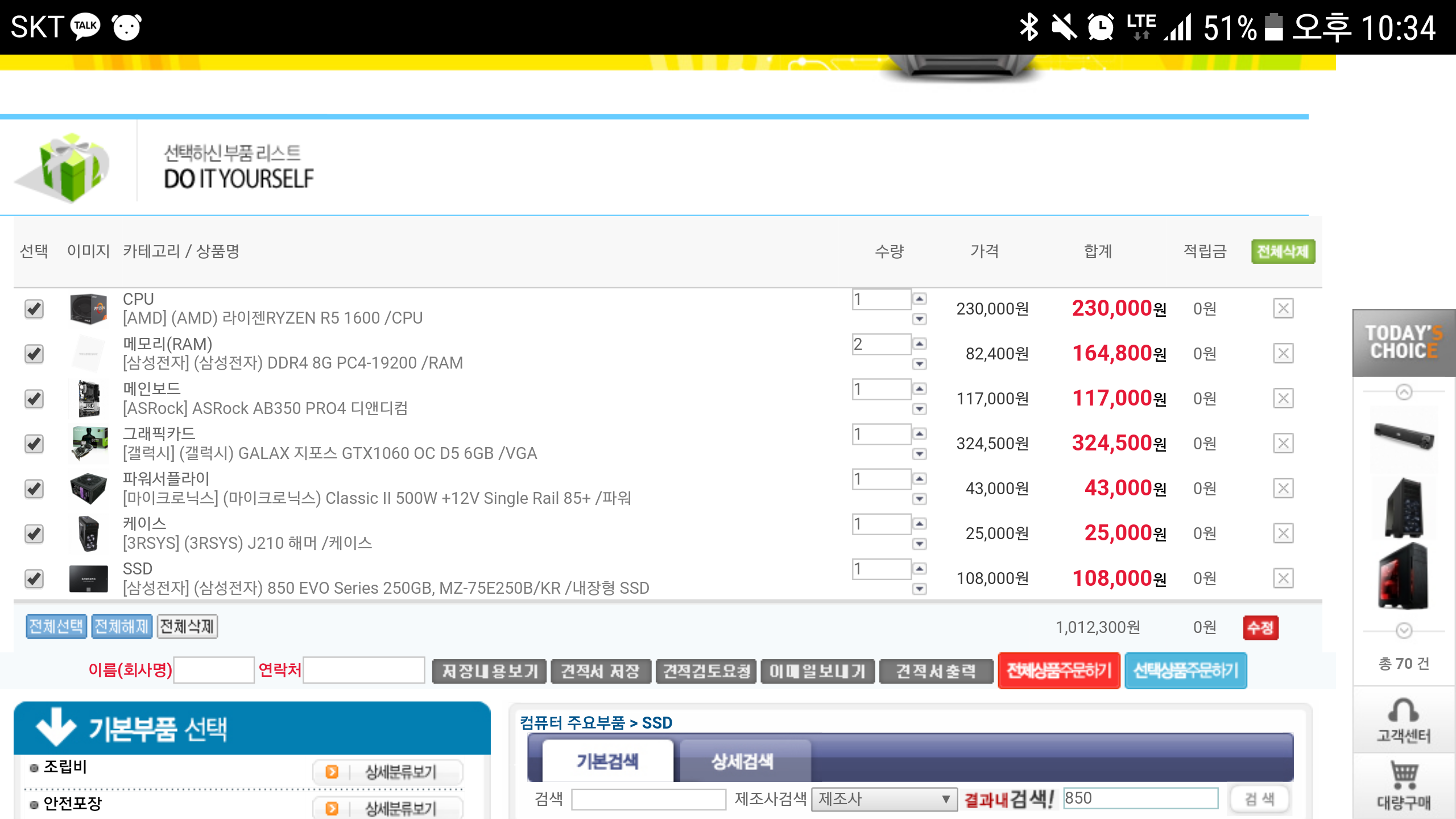This screenshot has height=819, width=1456.
Task: Show previous Today's Choice item
Action: point(1404,392)
